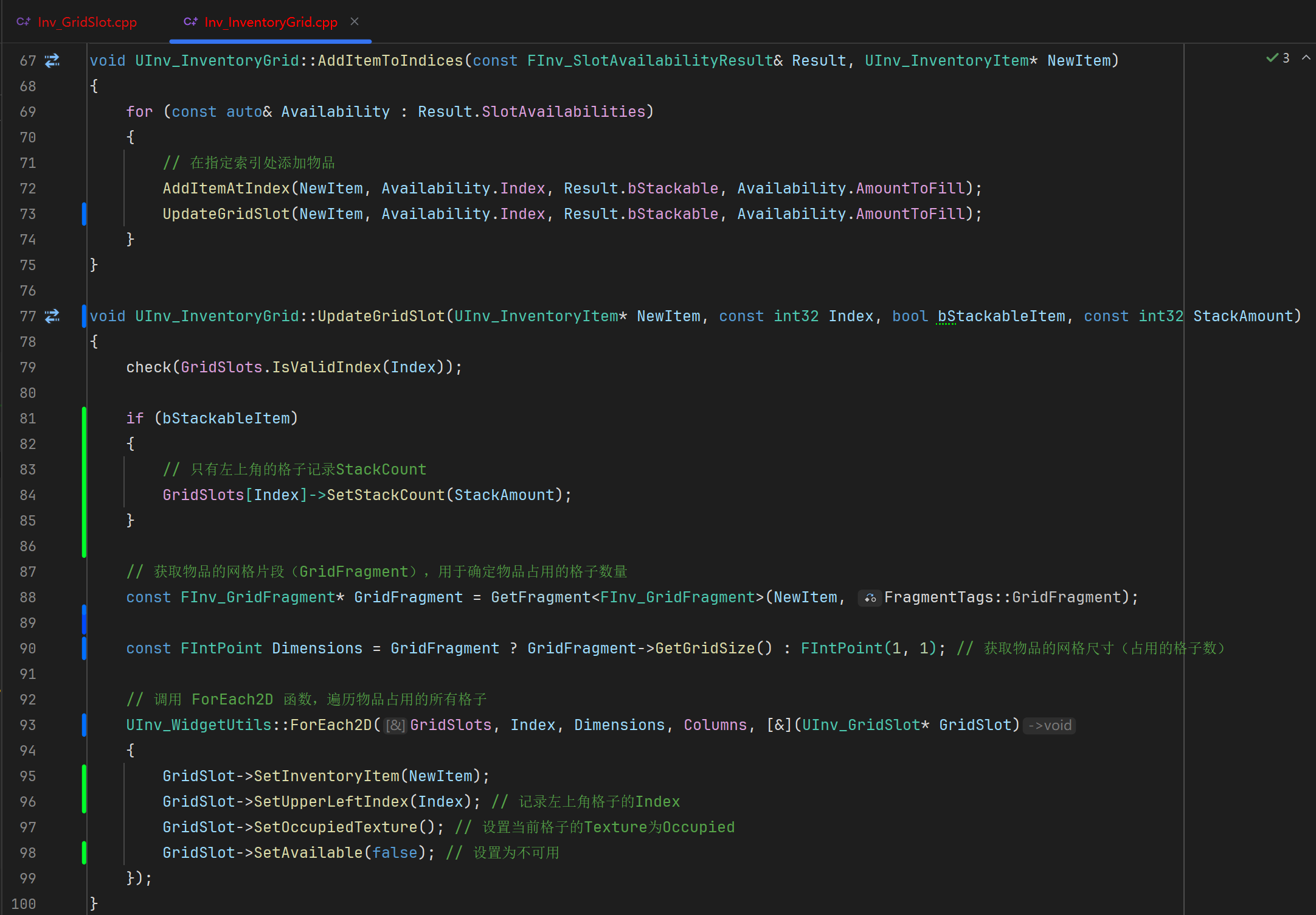Click the underlined bStackableItem parameter on line 77
The image size is (1316, 915).
[x=1001, y=316]
